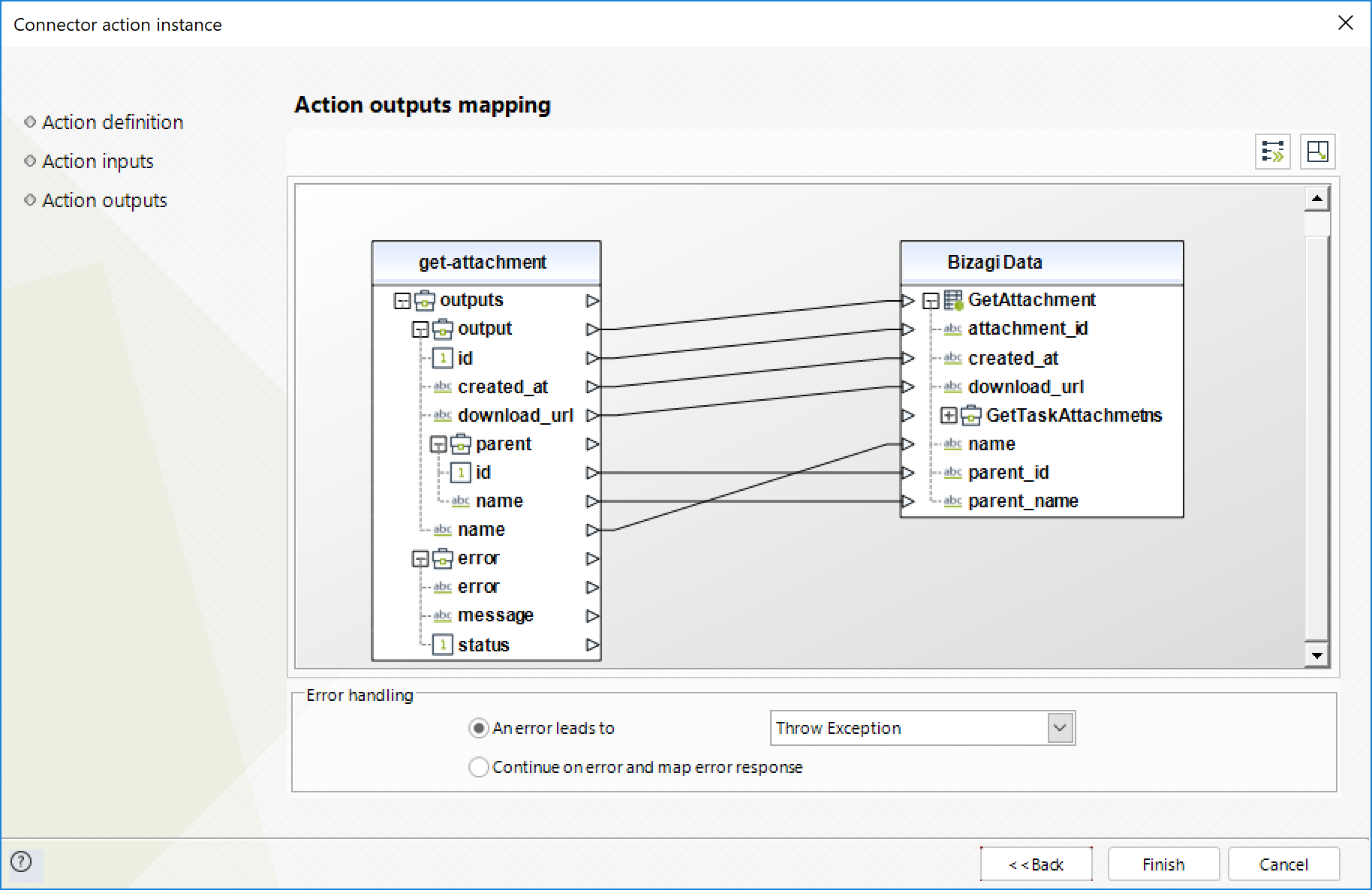This screenshot has height=890, width=1372.
Task: Click the outputs folder icon in get-attachment
Action: (x=425, y=300)
